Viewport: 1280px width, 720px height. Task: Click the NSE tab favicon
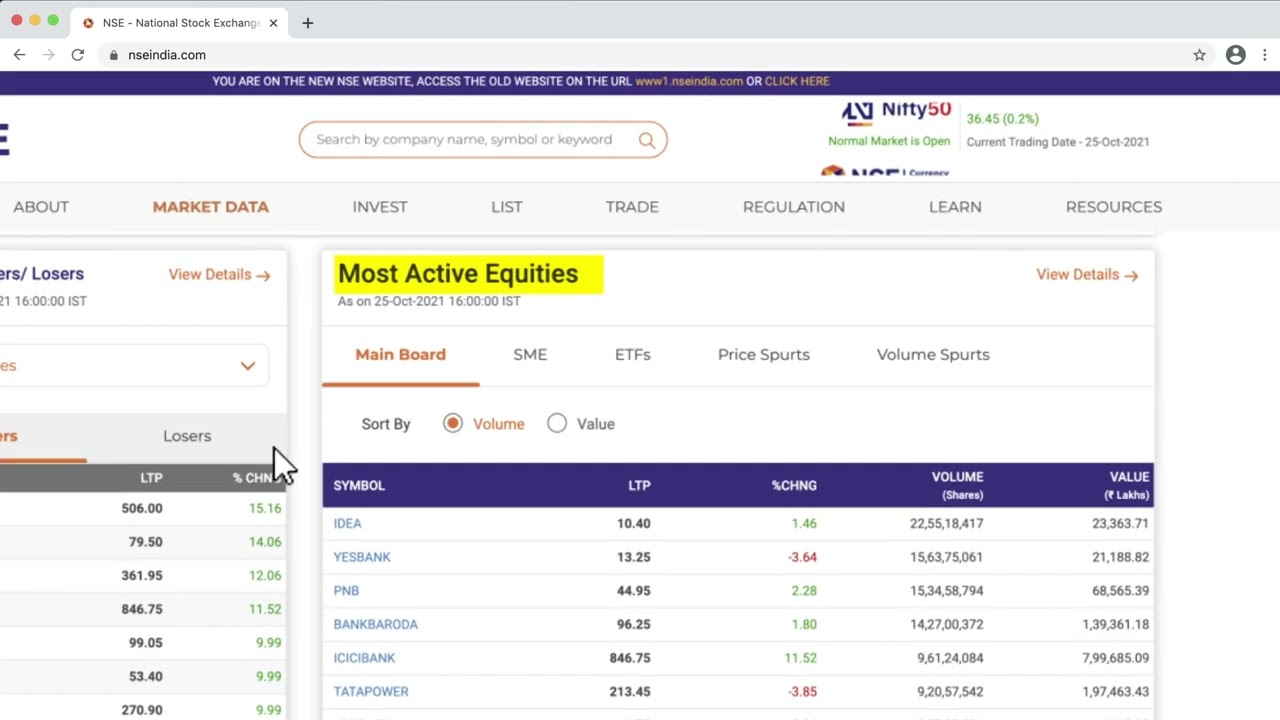click(x=88, y=22)
